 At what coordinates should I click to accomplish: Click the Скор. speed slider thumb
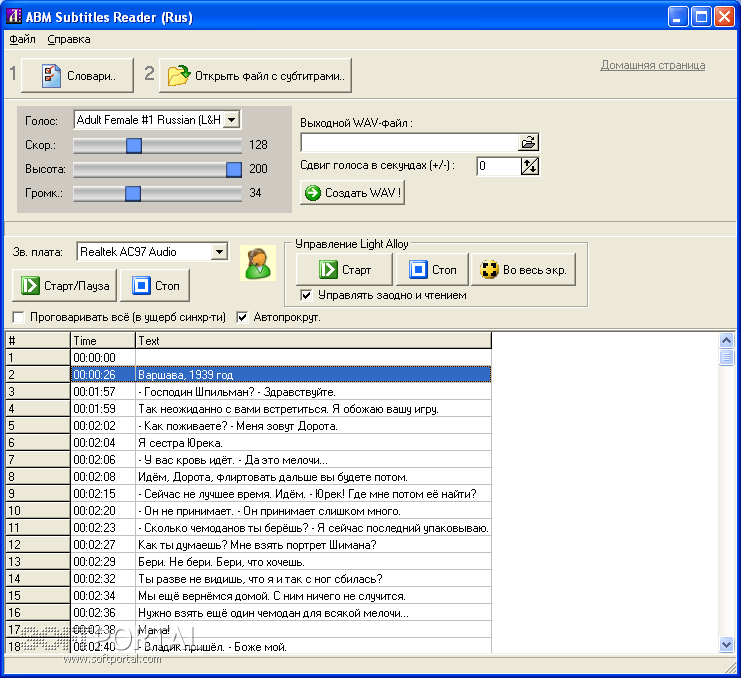coord(134,146)
